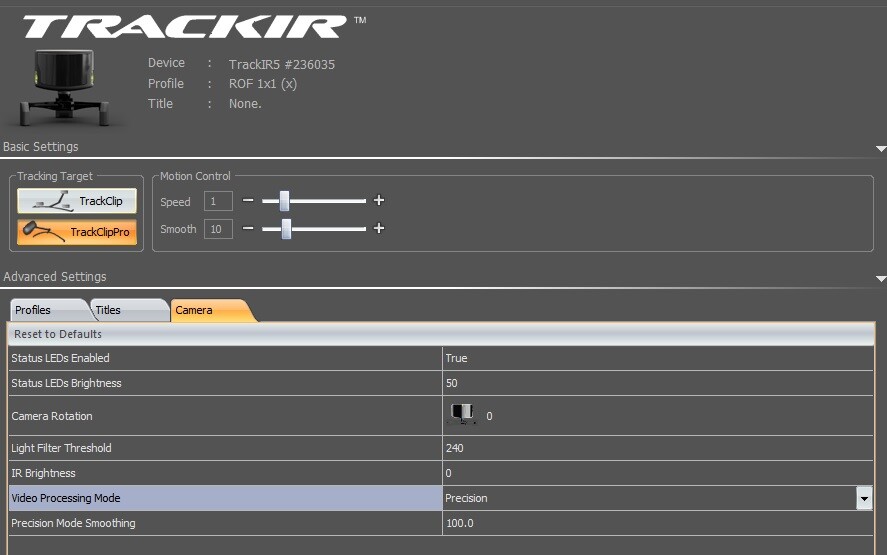This screenshot has width=887, height=555.
Task: Click Reset to Defaults
Action: (58, 334)
